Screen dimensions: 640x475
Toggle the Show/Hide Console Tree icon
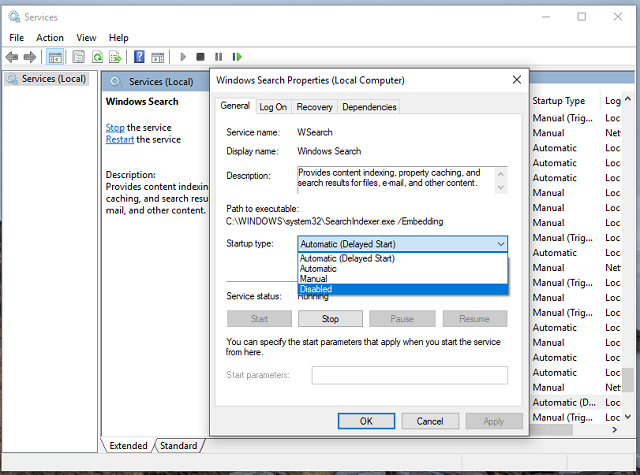pyautogui.click(x=55, y=57)
